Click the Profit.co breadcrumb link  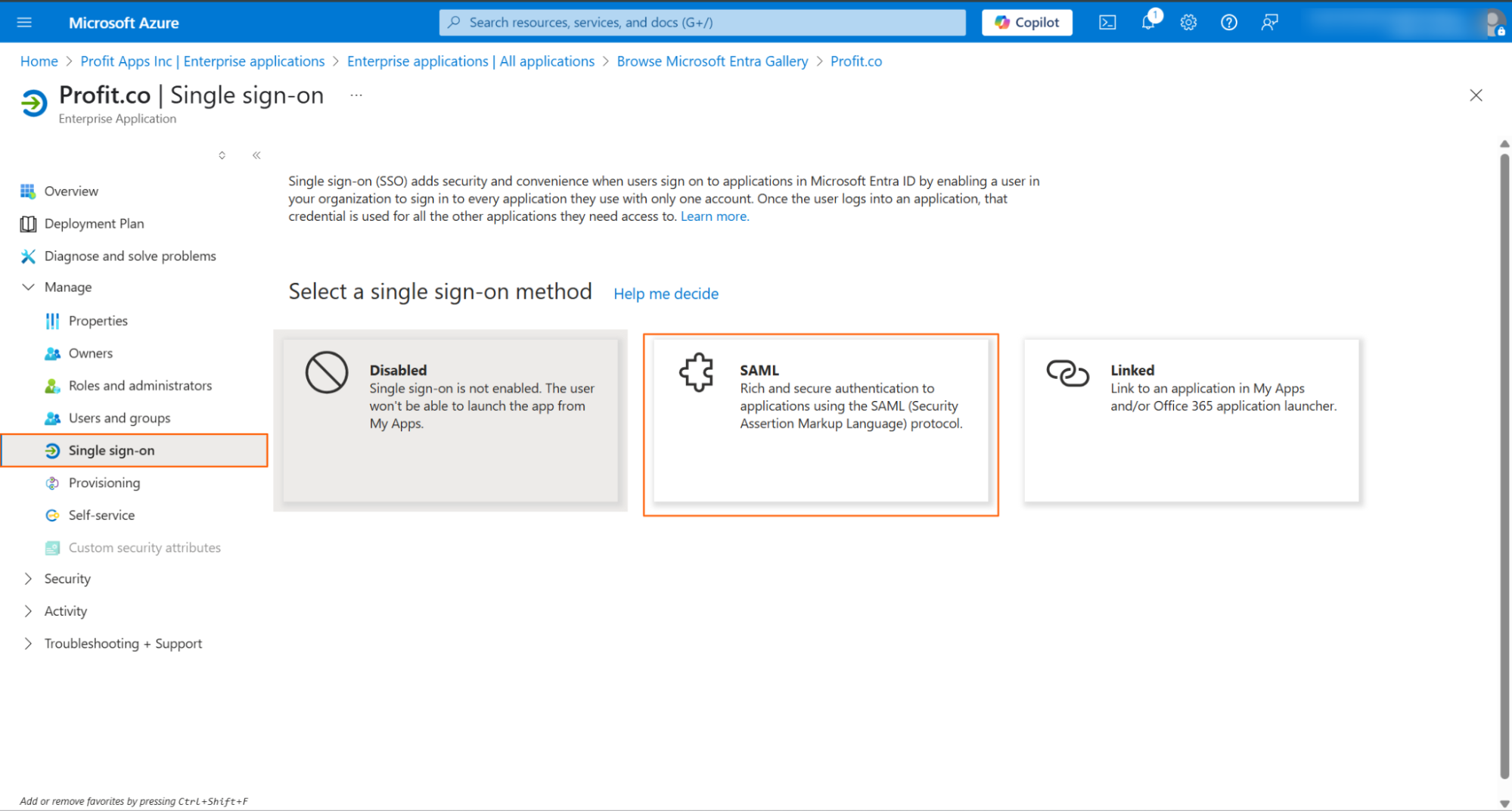[856, 61]
